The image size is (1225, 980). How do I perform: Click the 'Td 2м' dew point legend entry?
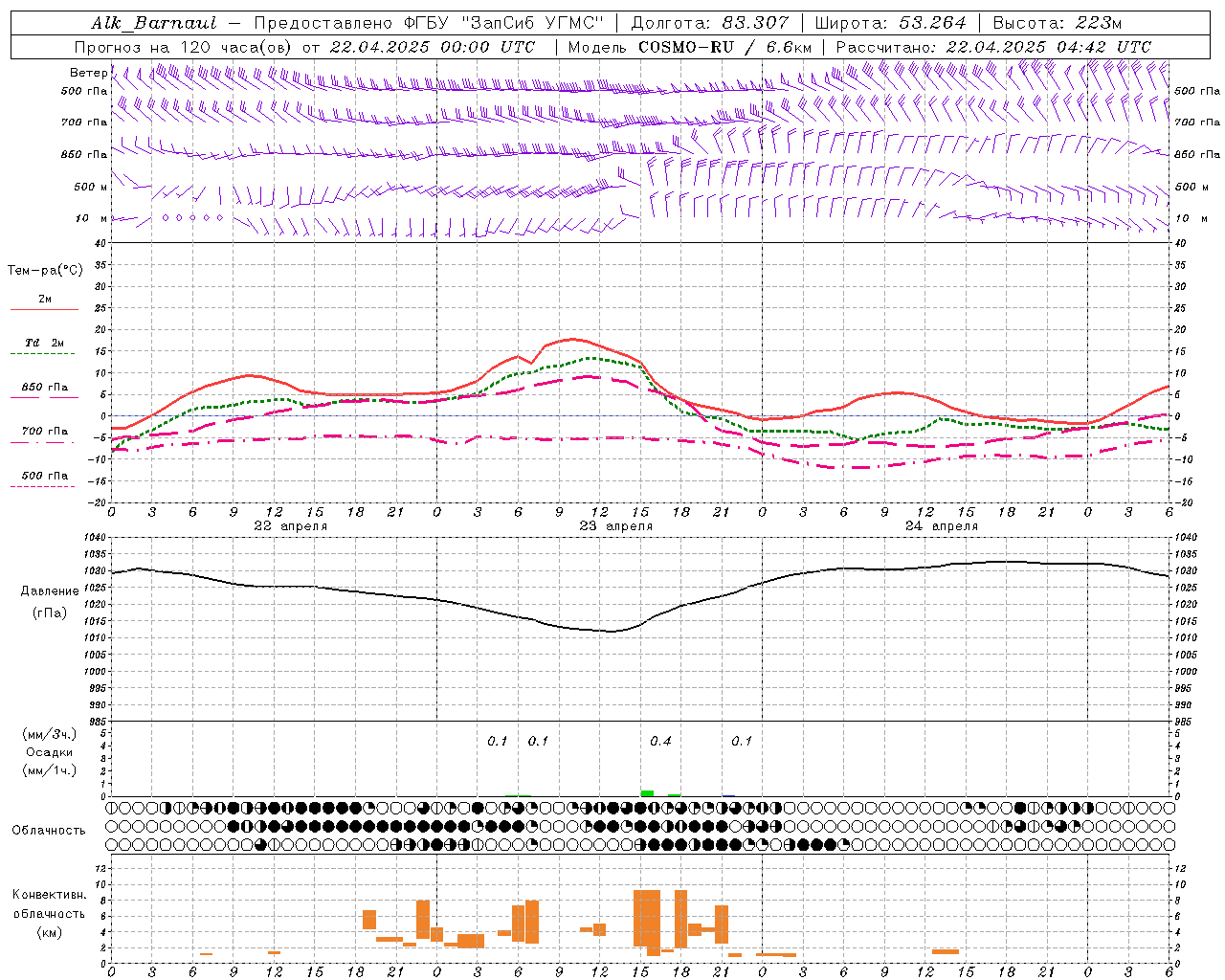pos(45,343)
